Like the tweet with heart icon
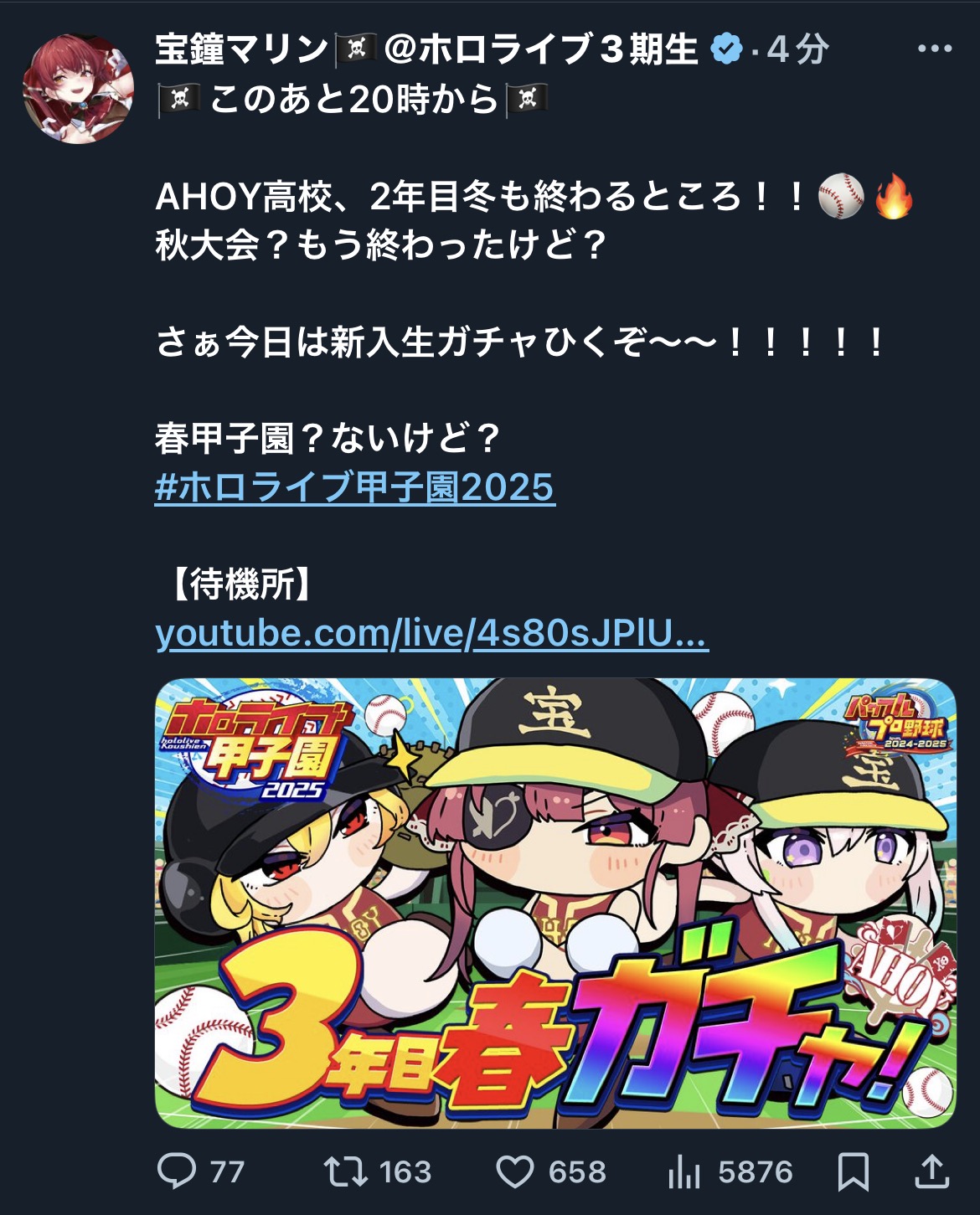This screenshot has height=1215, width=980. (x=514, y=1172)
